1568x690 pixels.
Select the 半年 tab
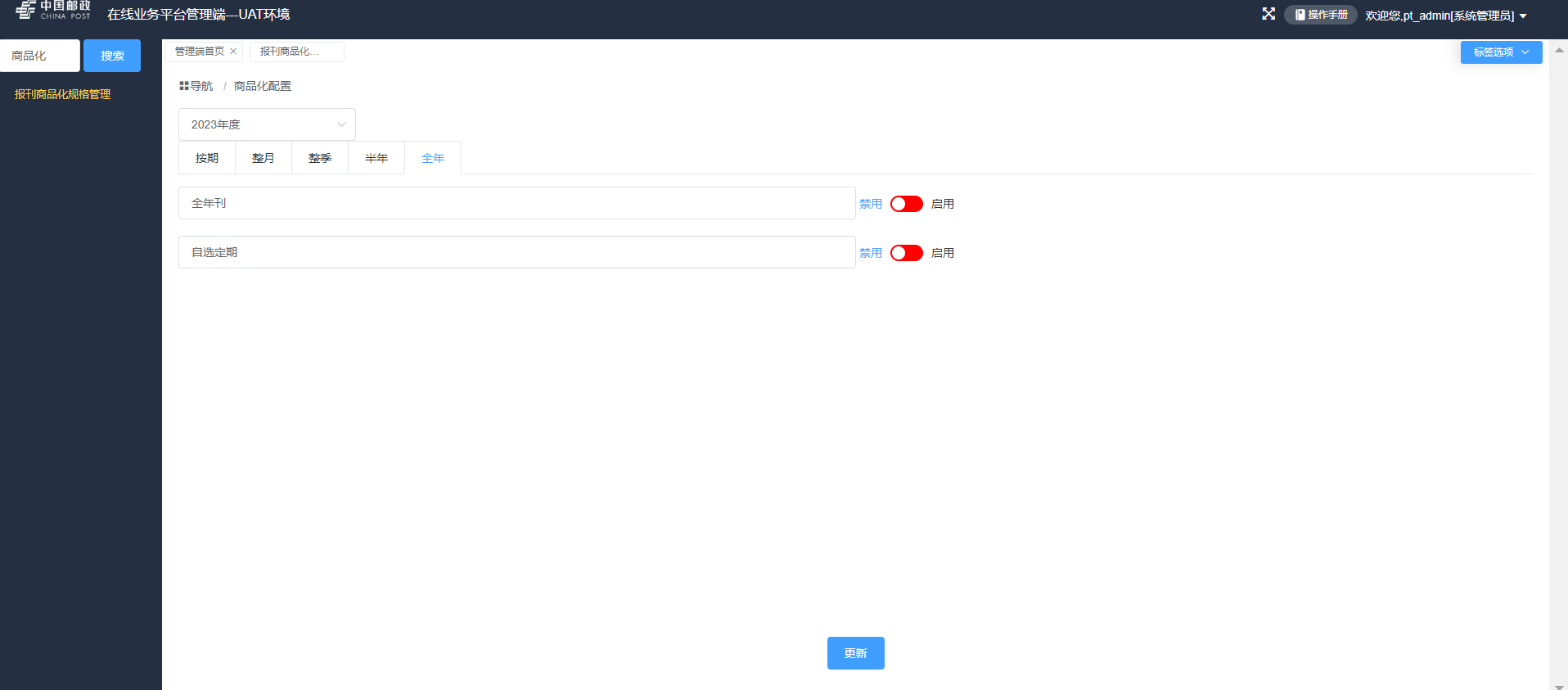pos(376,158)
